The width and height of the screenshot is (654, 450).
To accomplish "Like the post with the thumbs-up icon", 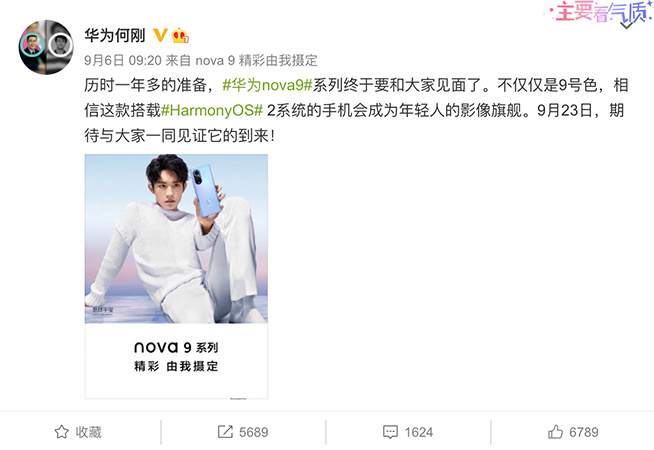I will click(x=555, y=432).
